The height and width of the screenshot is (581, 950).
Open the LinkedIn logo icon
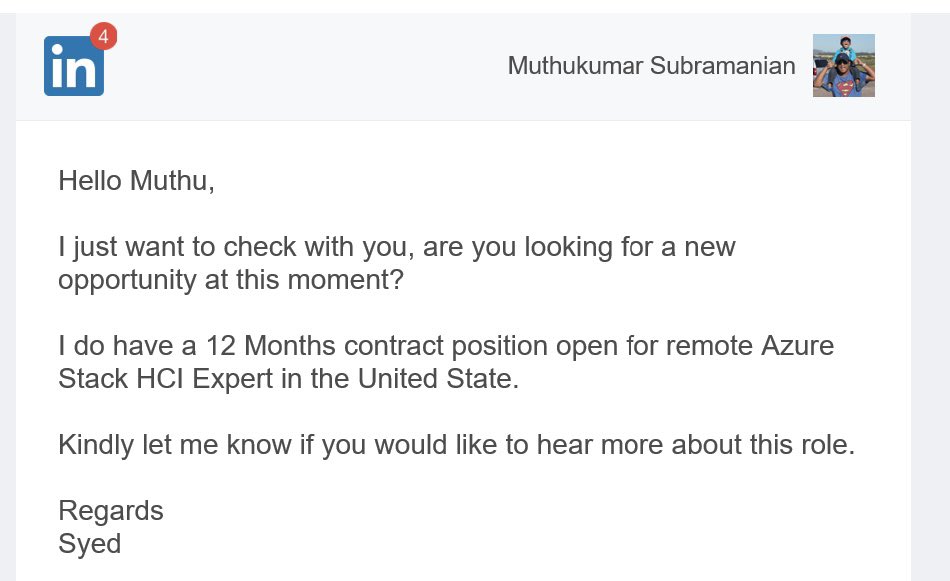click(x=74, y=65)
